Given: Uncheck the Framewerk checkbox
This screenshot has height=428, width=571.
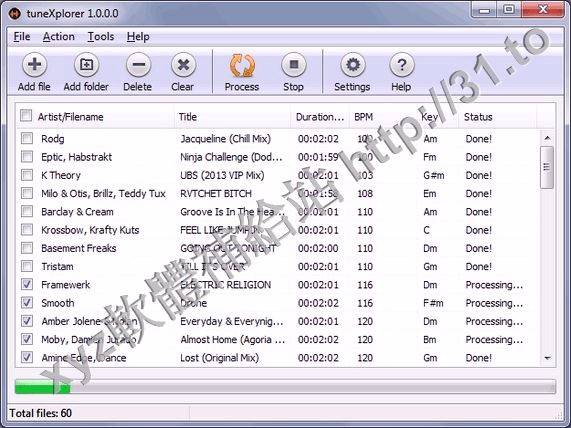Looking at the screenshot, I should click(x=27, y=284).
